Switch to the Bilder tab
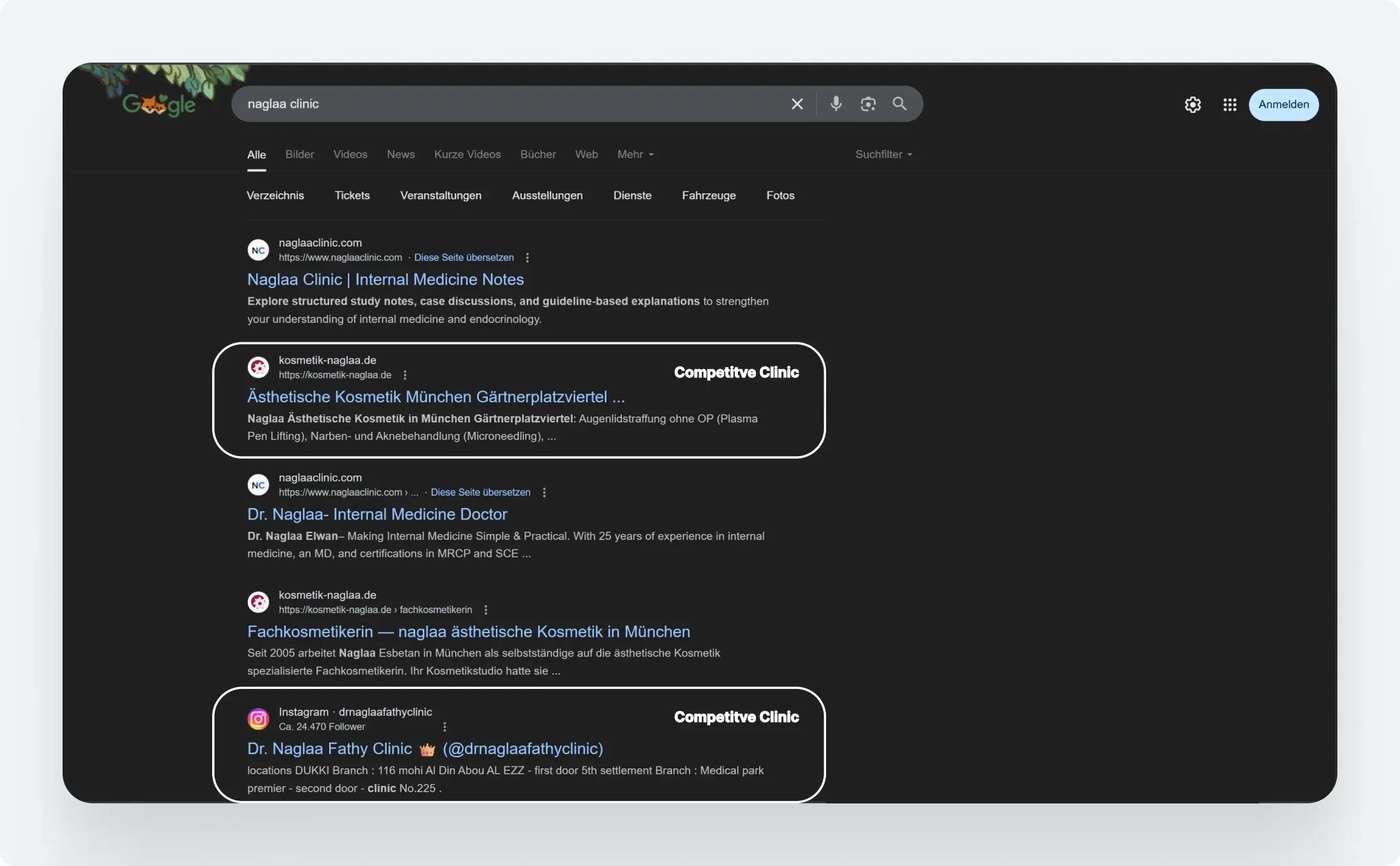 point(299,155)
